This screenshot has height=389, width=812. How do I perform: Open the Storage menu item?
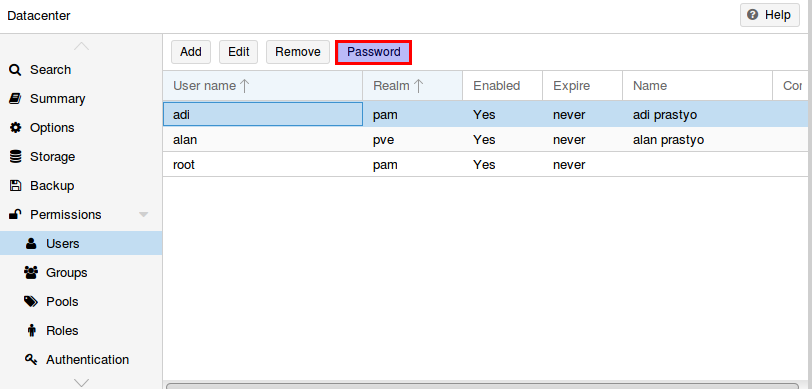click(x=81, y=157)
